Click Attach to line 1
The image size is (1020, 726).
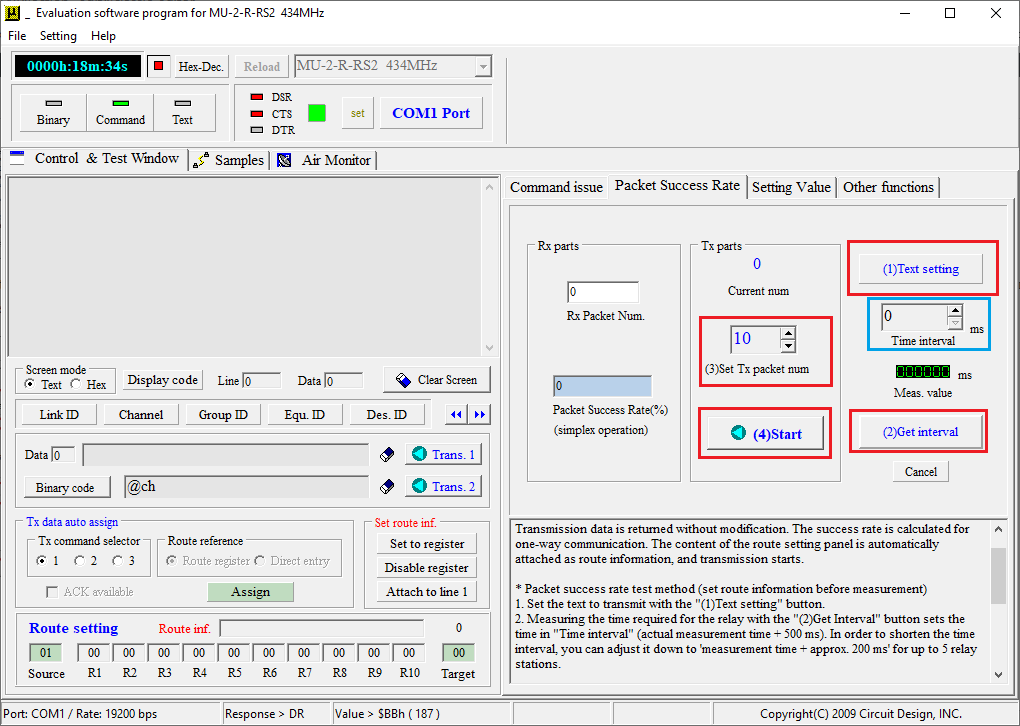point(427,592)
